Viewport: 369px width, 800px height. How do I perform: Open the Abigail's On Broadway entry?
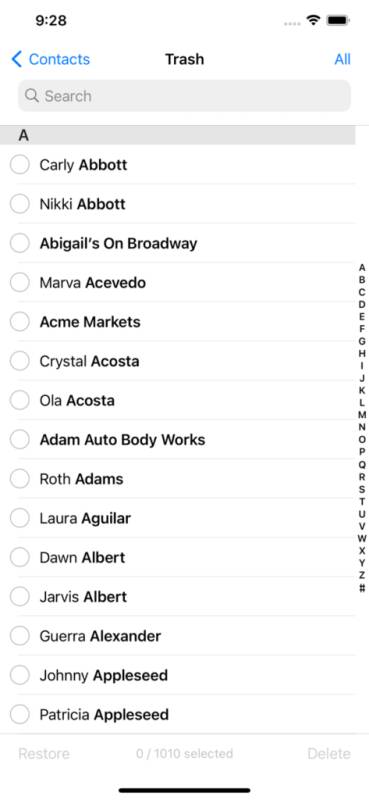[x=184, y=243]
